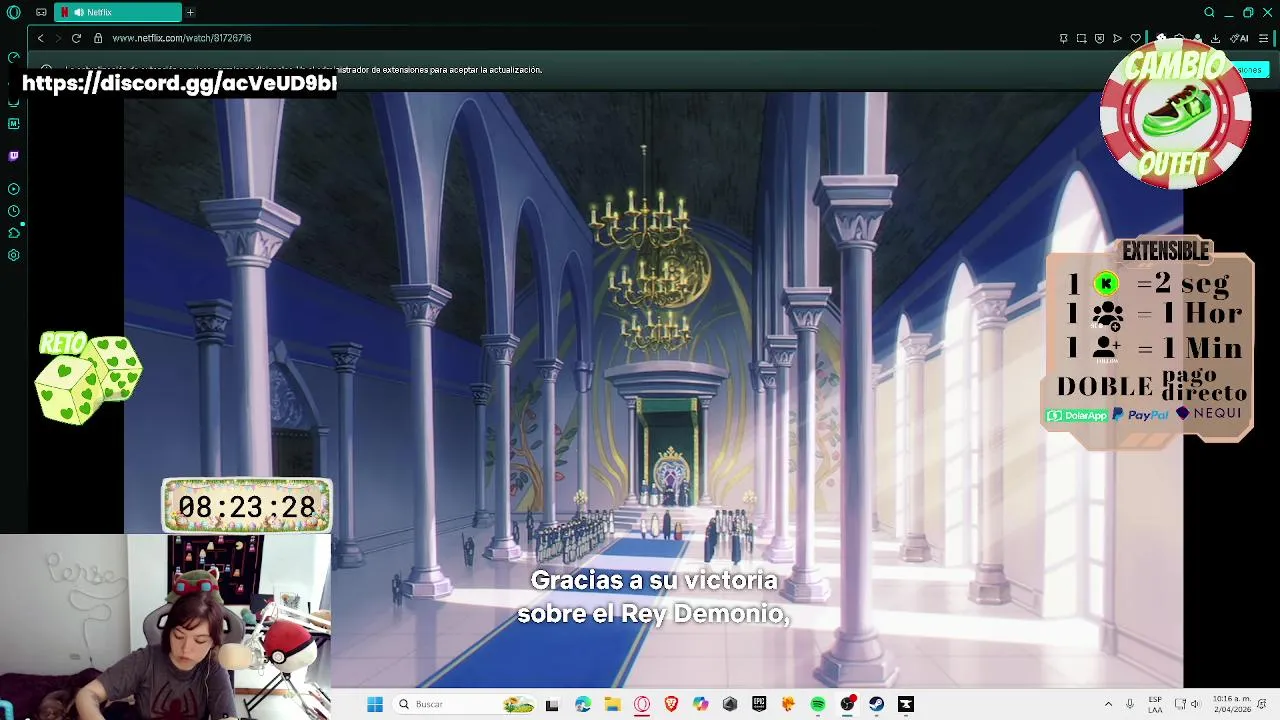Click the pin icon in address bar
Screen dimensions: 1280x720
click(1063, 38)
